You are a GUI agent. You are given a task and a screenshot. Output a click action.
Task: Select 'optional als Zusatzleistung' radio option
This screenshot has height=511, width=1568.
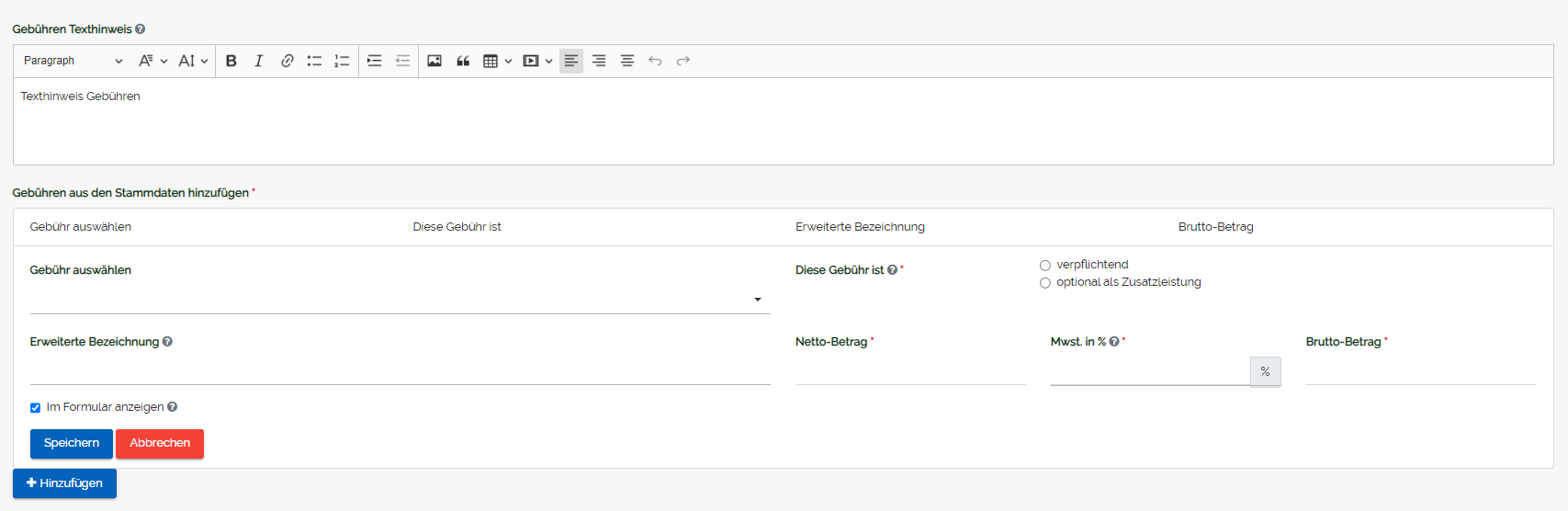coord(1045,283)
